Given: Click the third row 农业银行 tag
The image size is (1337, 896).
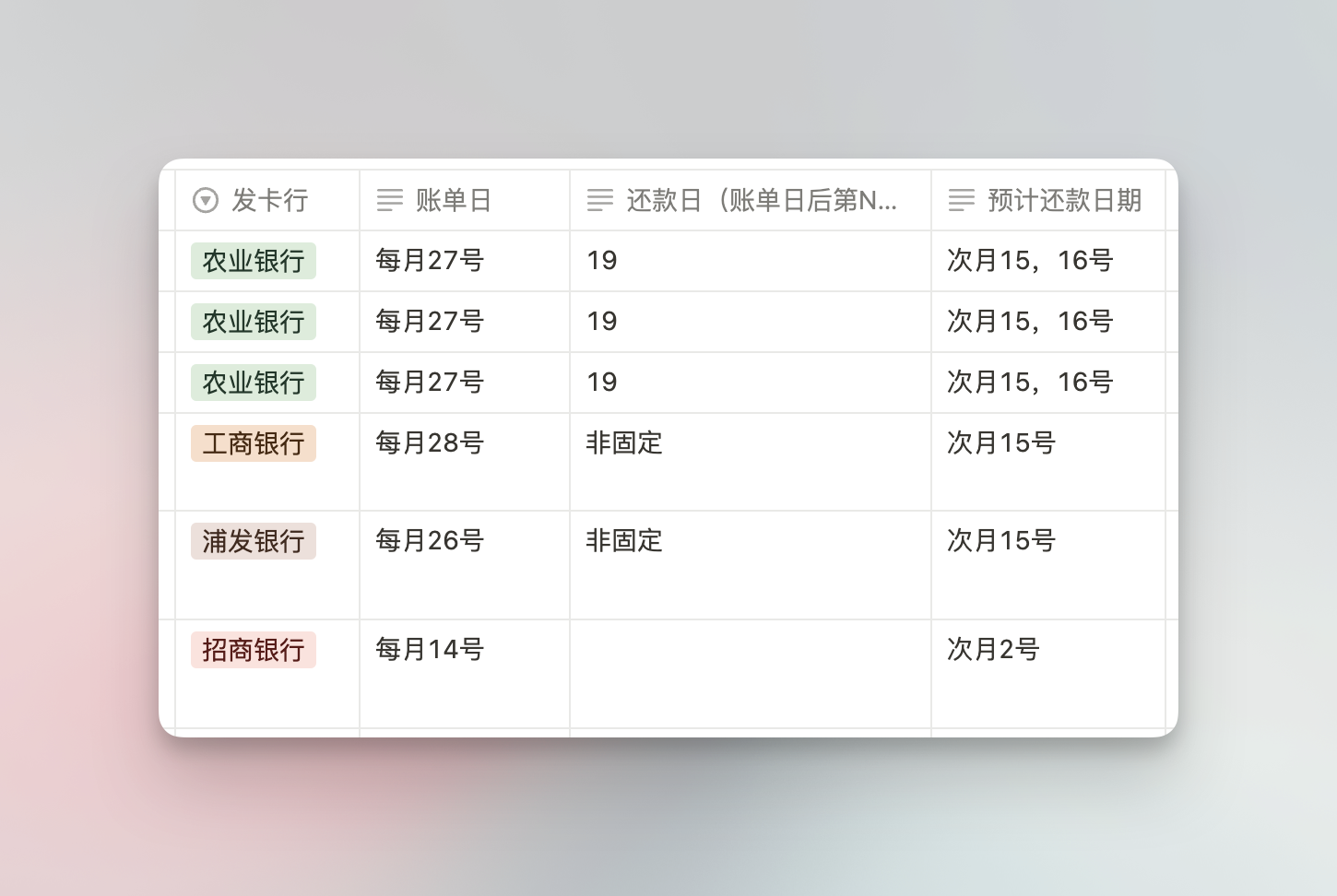Looking at the screenshot, I should 254,383.
